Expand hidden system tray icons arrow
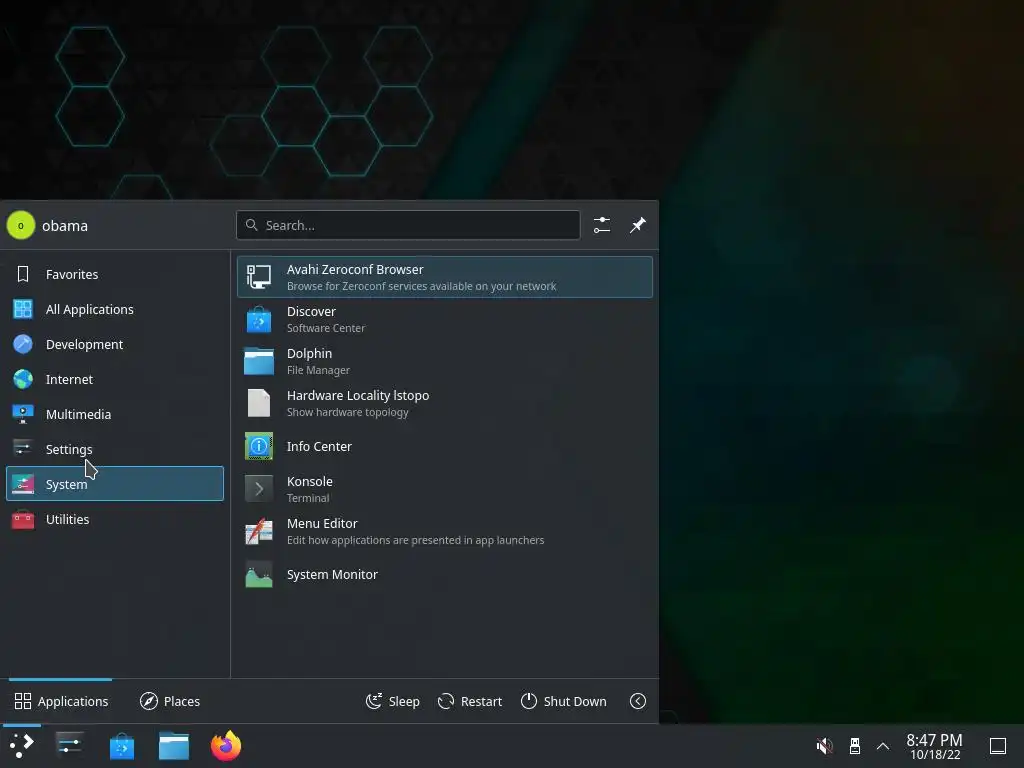Viewport: 1024px width, 768px height. 883,746
